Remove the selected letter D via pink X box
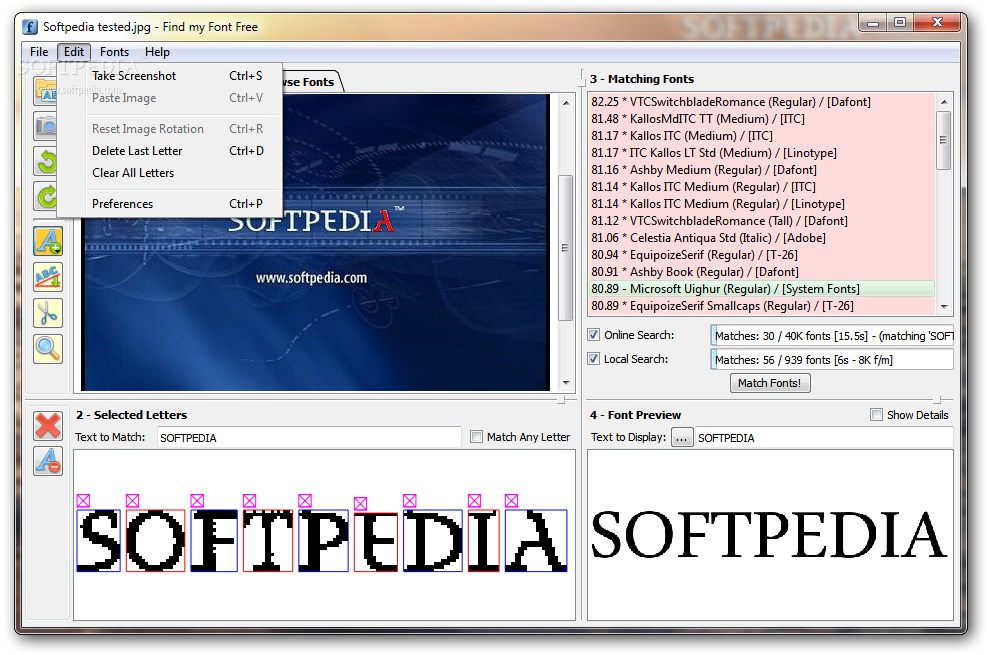 click(x=410, y=501)
